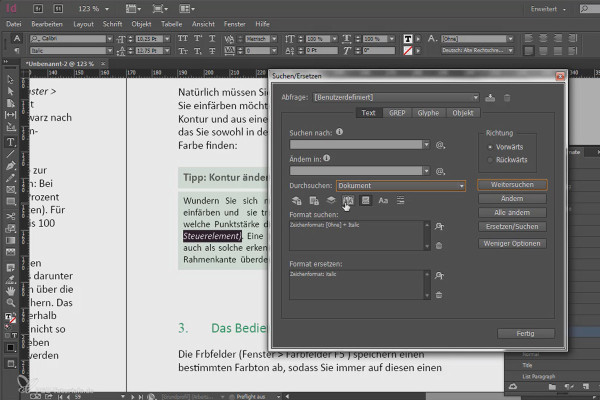This screenshot has height=400, width=600.
Task: Apply All Caps (TT) formatting
Action: coord(183,39)
